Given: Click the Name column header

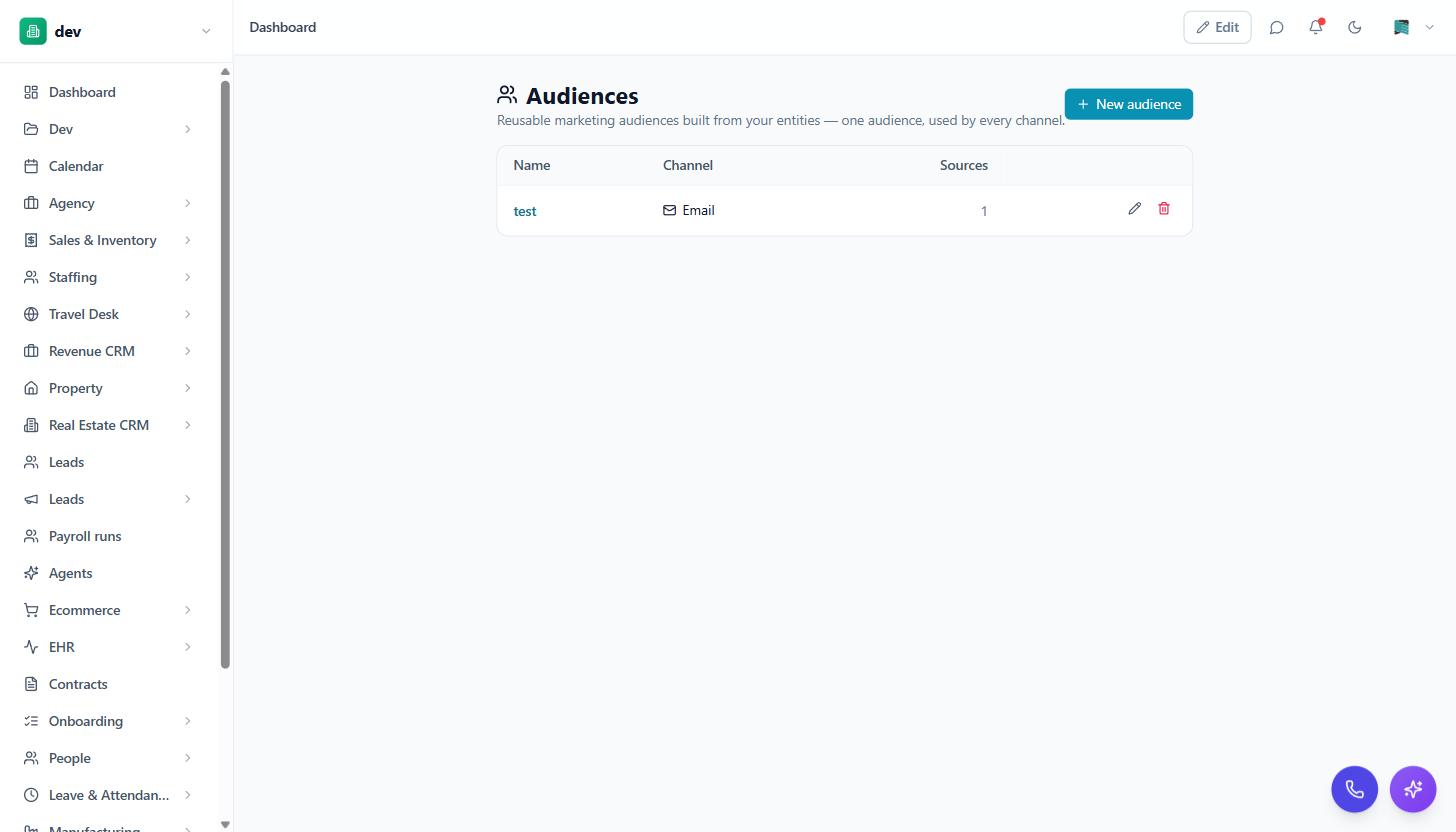Looking at the screenshot, I should pos(532,165).
